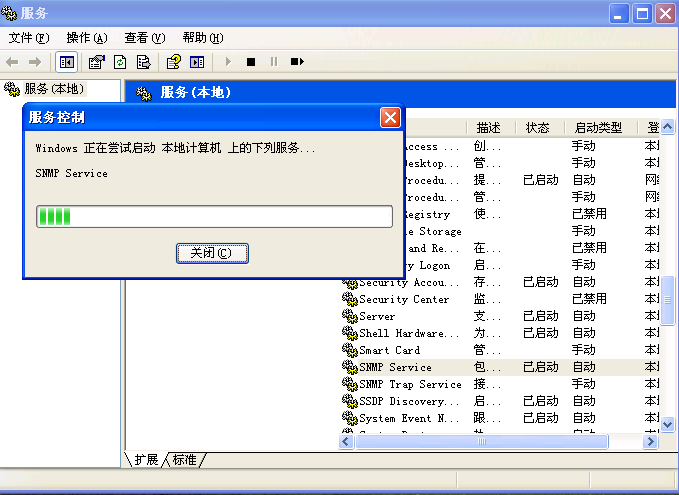Select the SNMP Trap Service row name

coord(411,384)
